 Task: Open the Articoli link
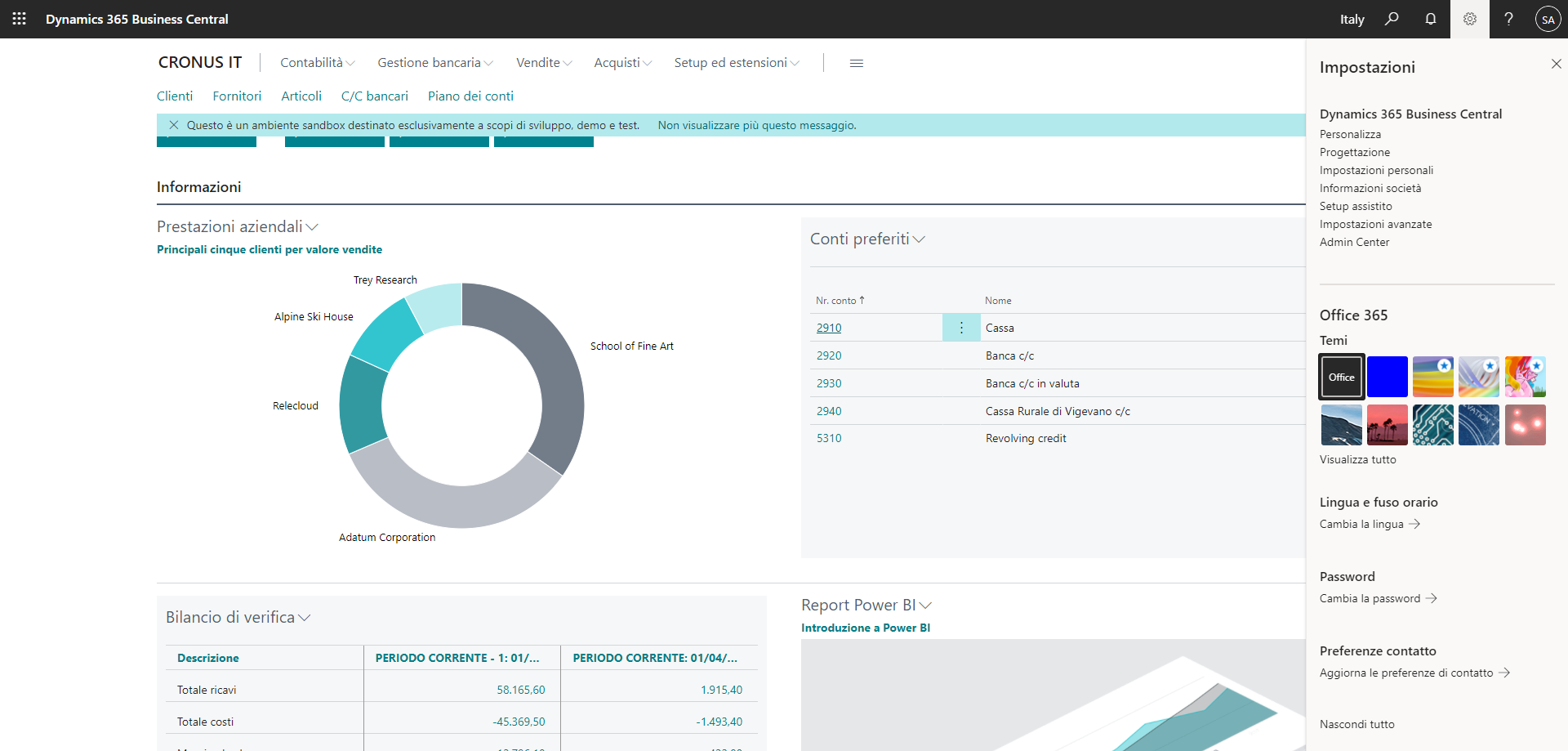pos(301,96)
